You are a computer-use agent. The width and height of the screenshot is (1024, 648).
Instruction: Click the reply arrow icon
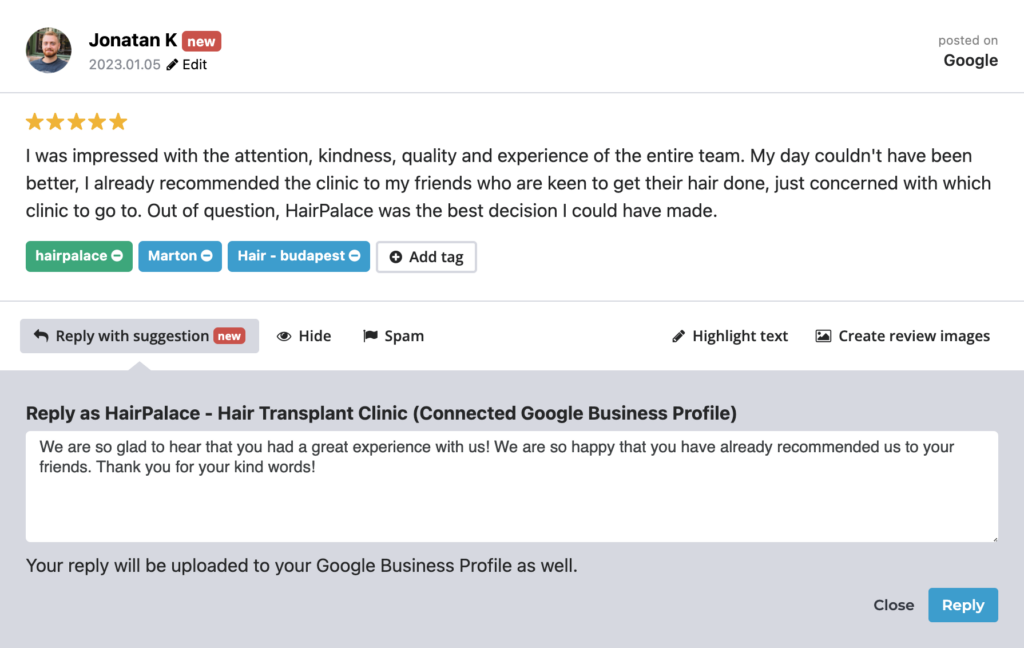click(41, 336)
